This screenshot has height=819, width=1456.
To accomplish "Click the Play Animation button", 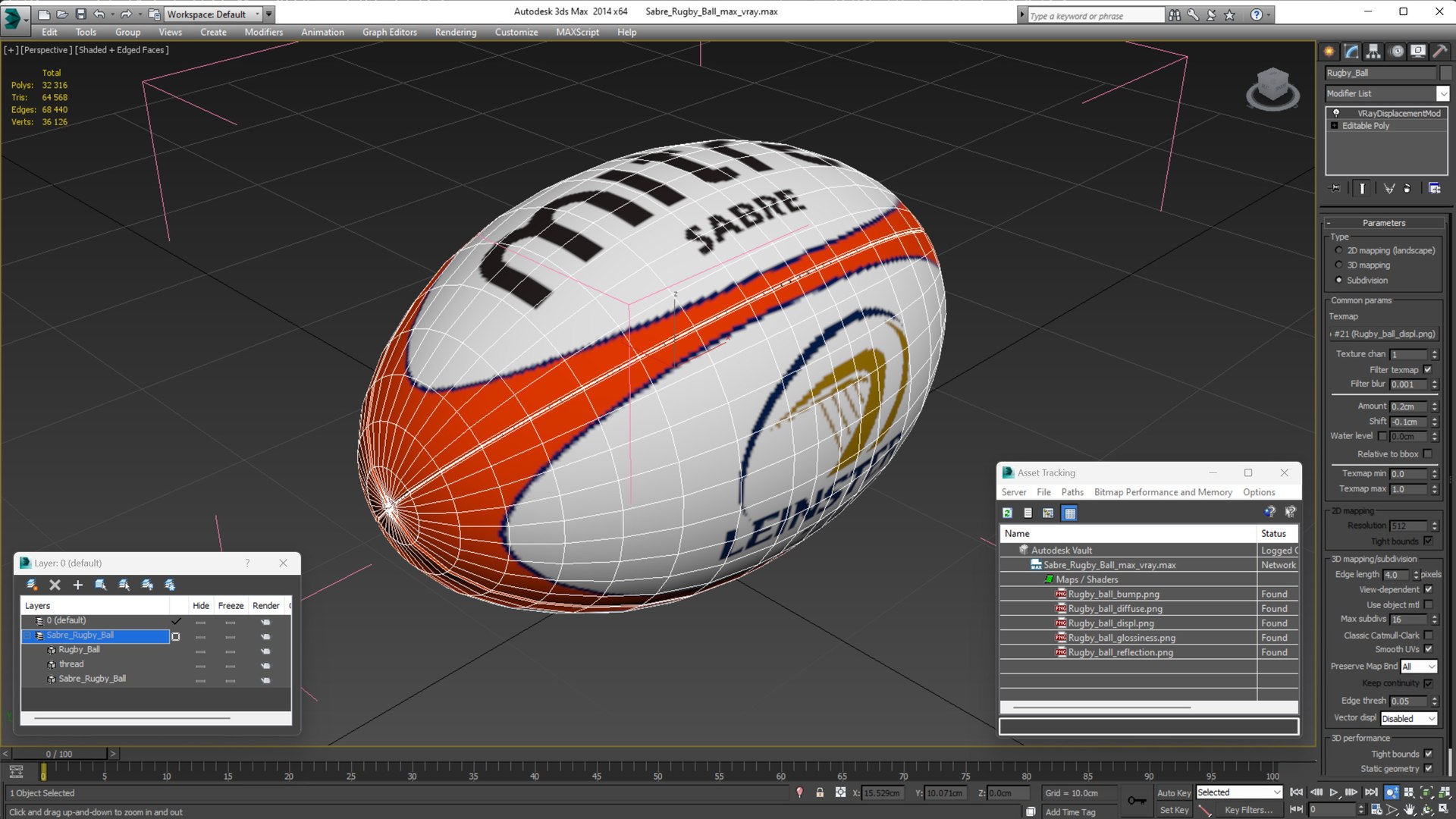I will [x=1334, y=792].
